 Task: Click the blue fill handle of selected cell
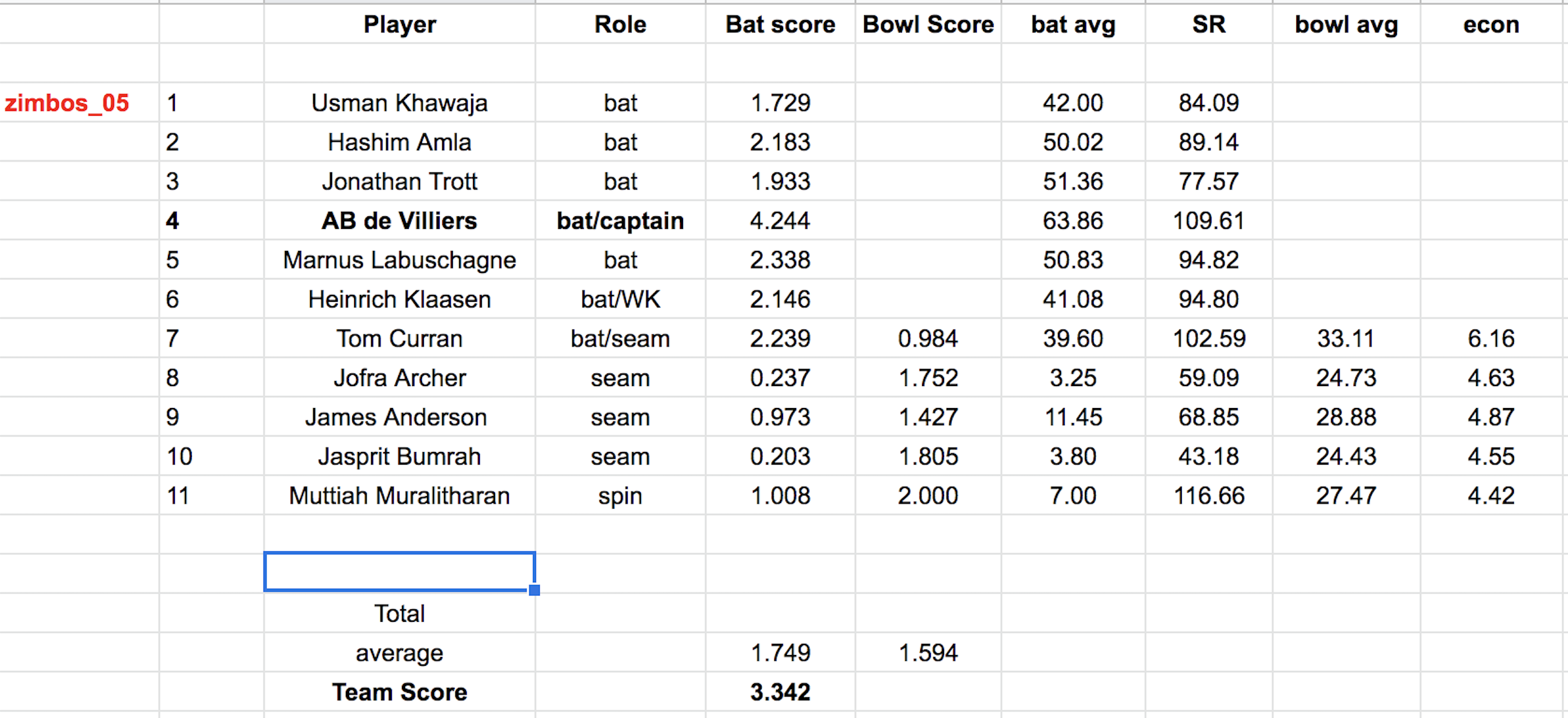click(x=534, y=590)
